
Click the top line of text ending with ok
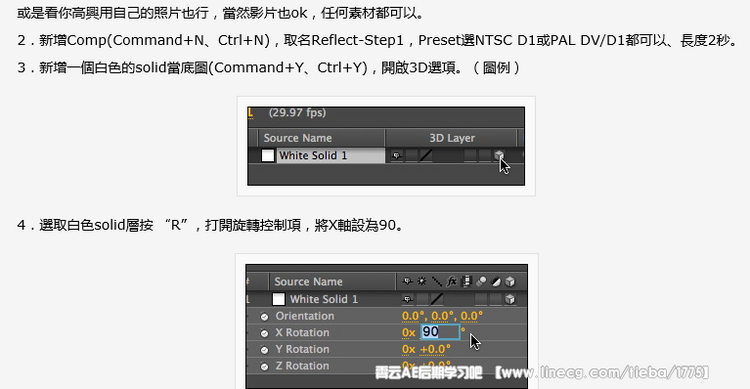click(x=221, y=13)
